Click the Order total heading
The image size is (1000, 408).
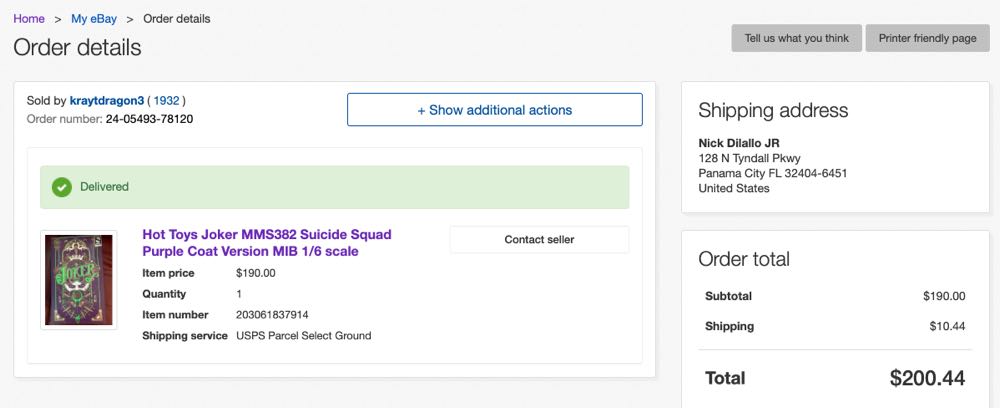click(743, 259)
